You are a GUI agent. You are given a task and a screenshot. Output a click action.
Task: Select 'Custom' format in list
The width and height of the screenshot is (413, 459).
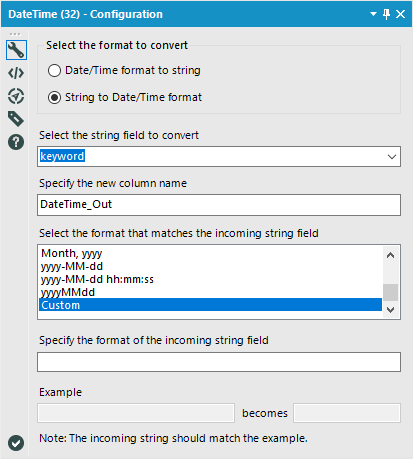coord(210,305)
